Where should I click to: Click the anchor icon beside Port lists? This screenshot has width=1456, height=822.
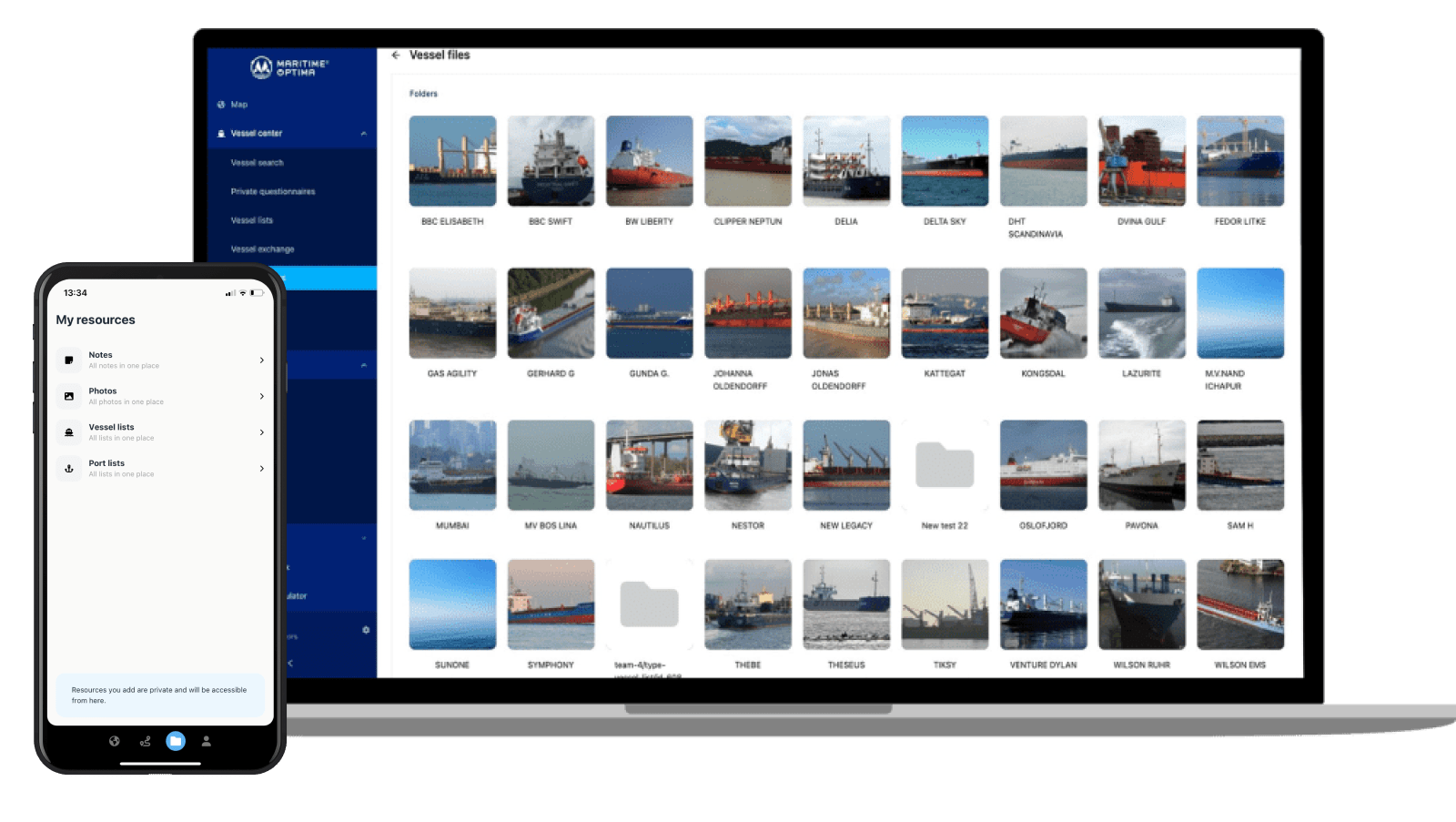click(x=68, y=468)
